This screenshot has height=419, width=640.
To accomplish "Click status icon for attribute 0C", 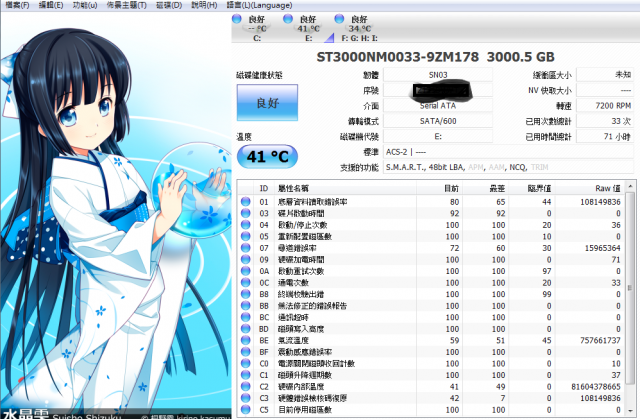I will (x=245, y=282).
